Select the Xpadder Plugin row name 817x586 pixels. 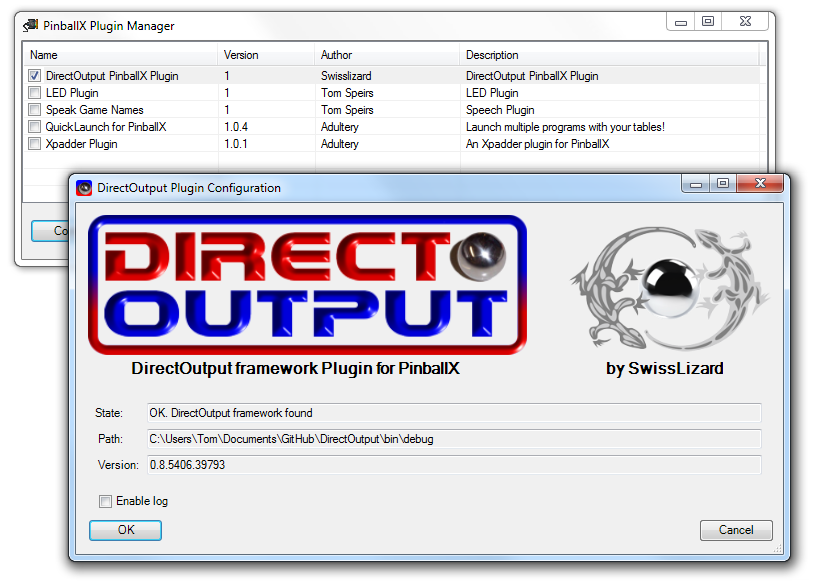tap(81, 144)
